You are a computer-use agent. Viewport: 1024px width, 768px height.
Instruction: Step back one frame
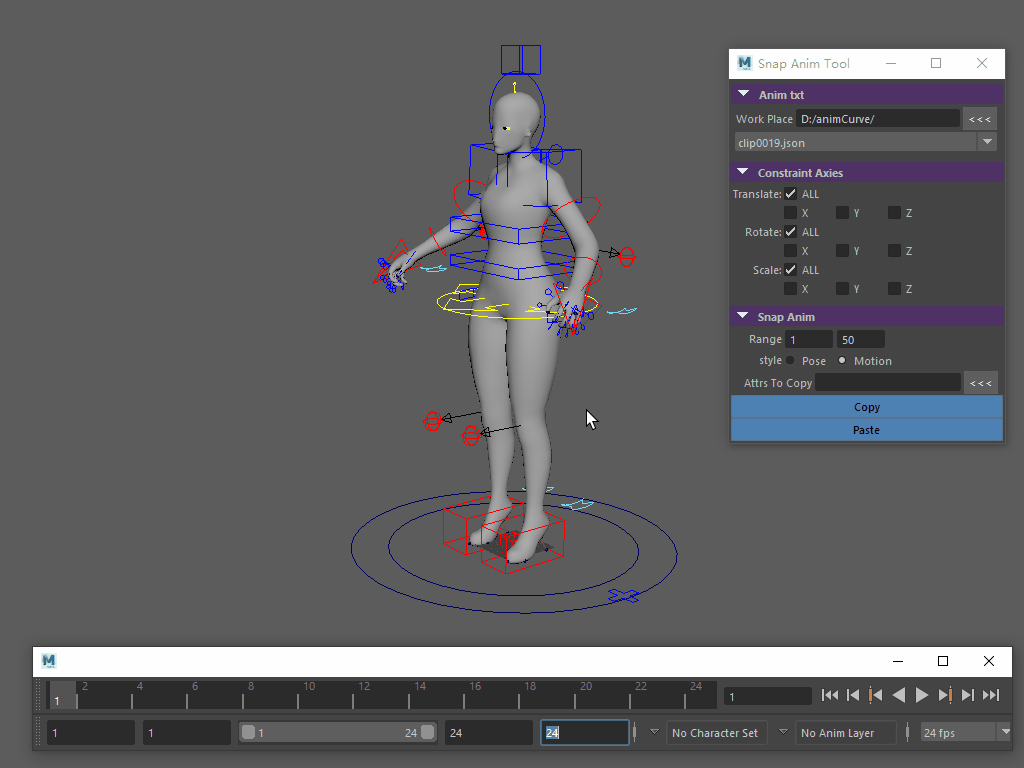tap(853, 695)
